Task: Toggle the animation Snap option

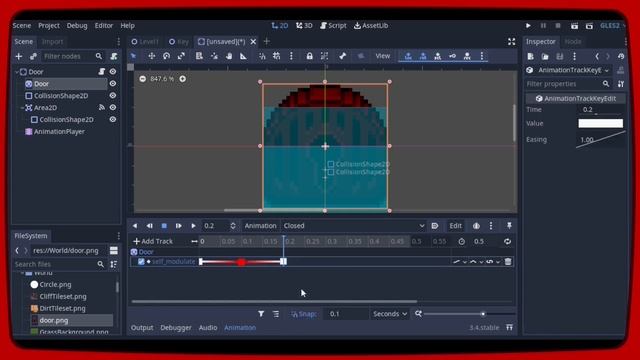Action: point(304,314)
